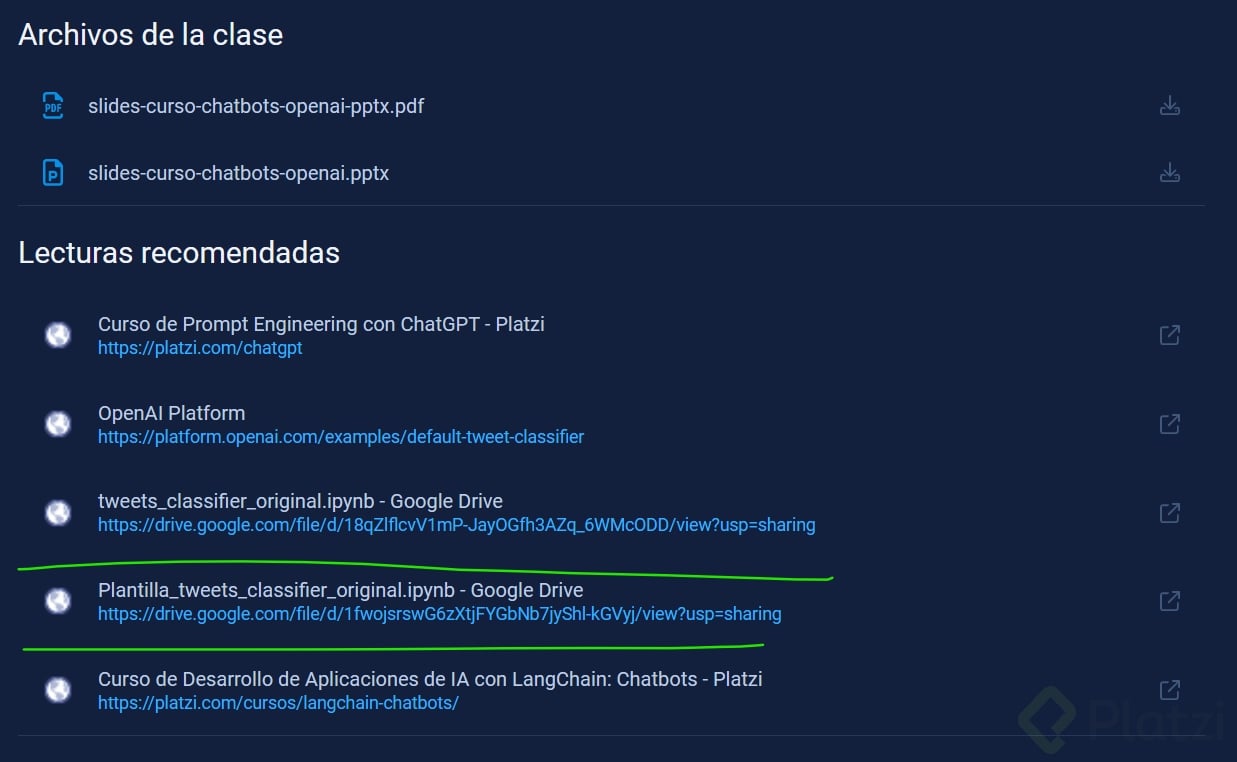
Task: Click the globe icon beside Plantilla_tweets_classifier_original.ipynb
Action: (x=57, y=601)
